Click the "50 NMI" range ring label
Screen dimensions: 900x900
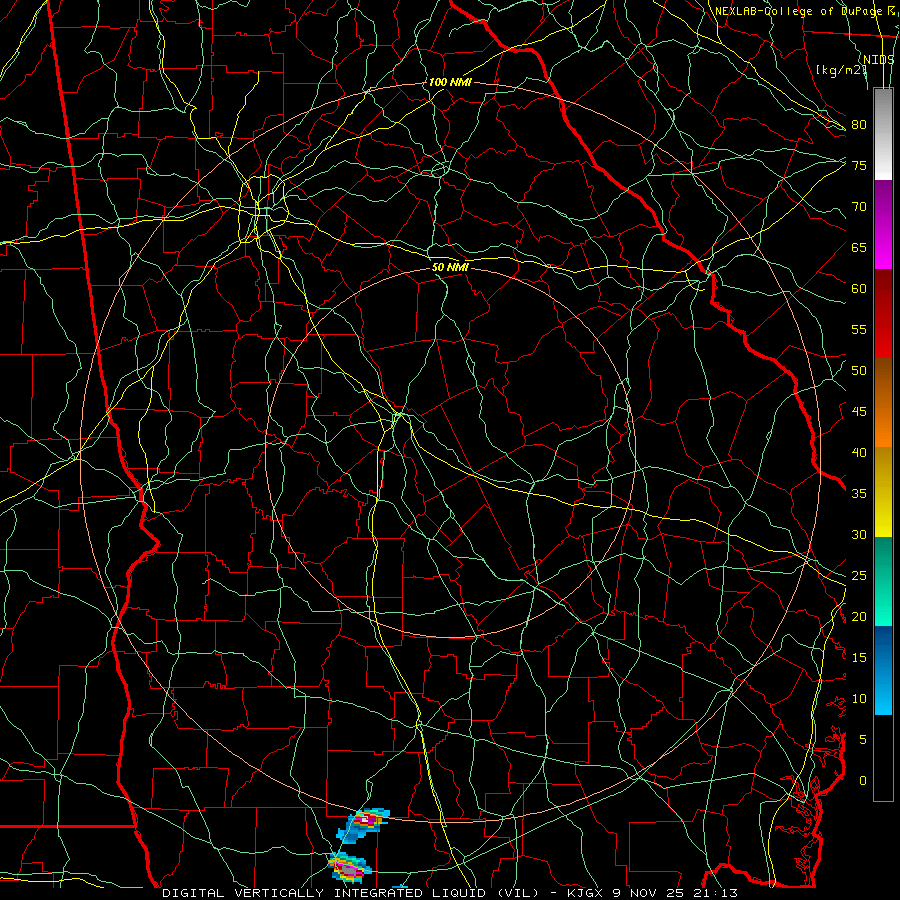click(x=451, y=267)
